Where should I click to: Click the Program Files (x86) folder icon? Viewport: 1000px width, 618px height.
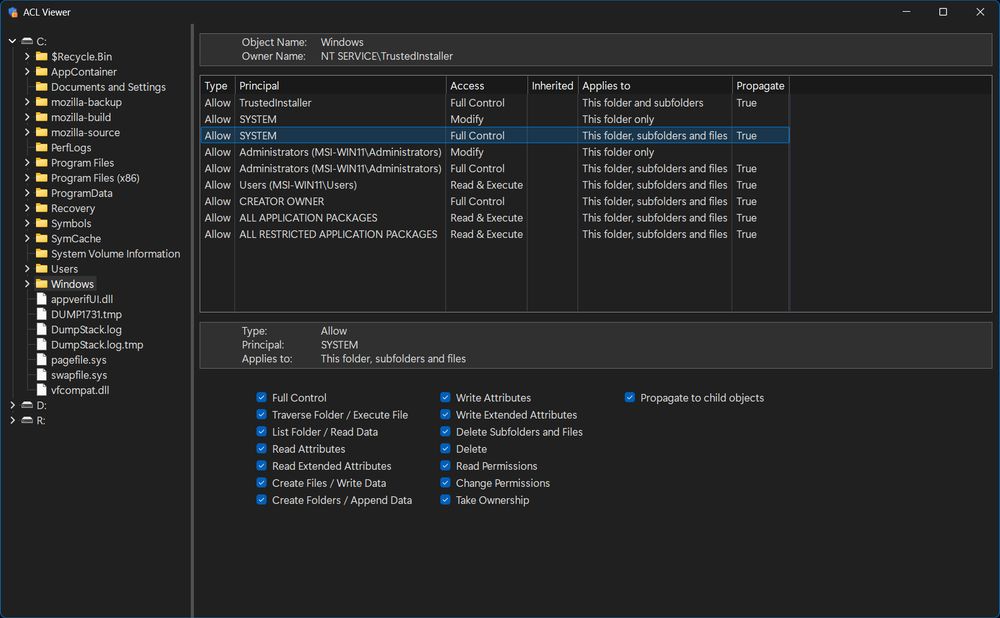click(x=41, y=178)
